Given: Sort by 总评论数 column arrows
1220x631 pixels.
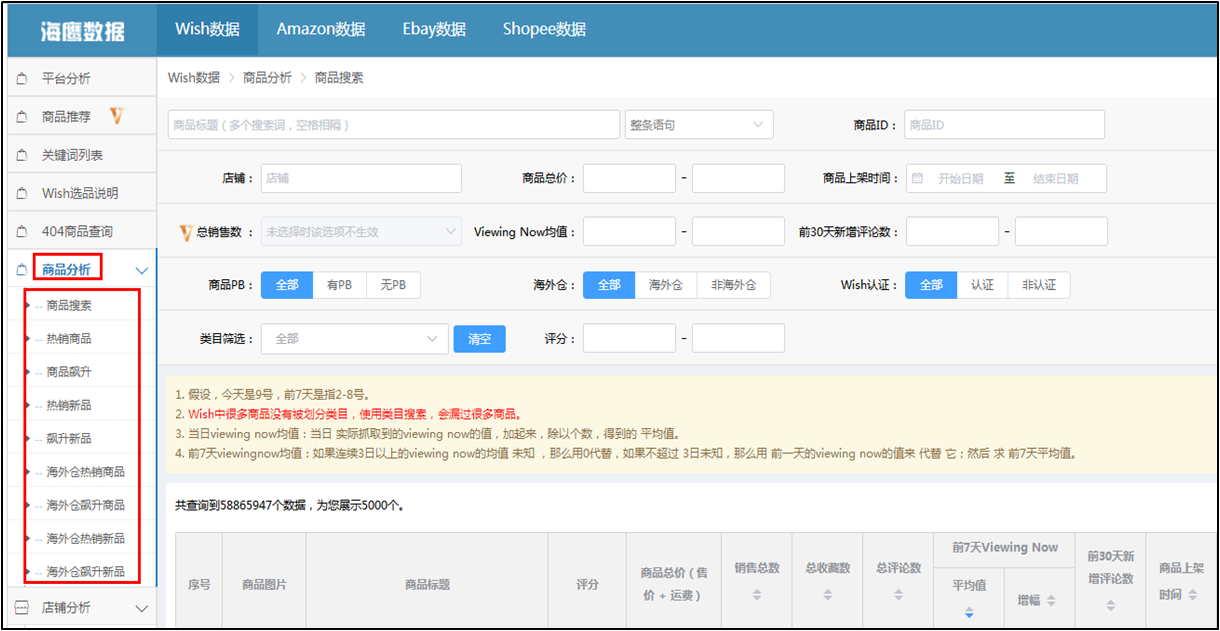Looking at the screenshot, I should point(897,595).
